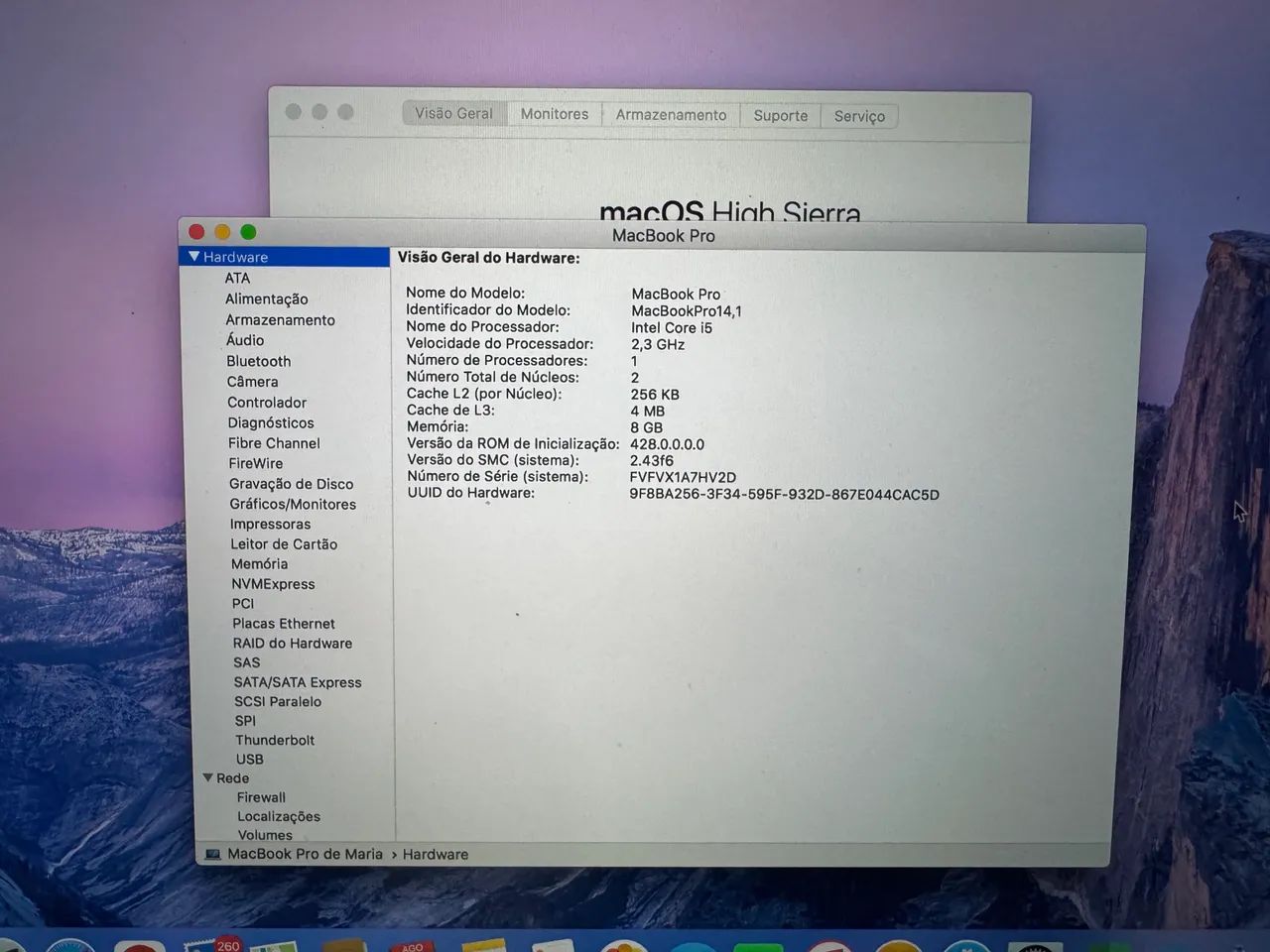Open Placas Ethernet entry
Image resolution: width=1270 pixels, height=952 pixels.
(284, 624)
